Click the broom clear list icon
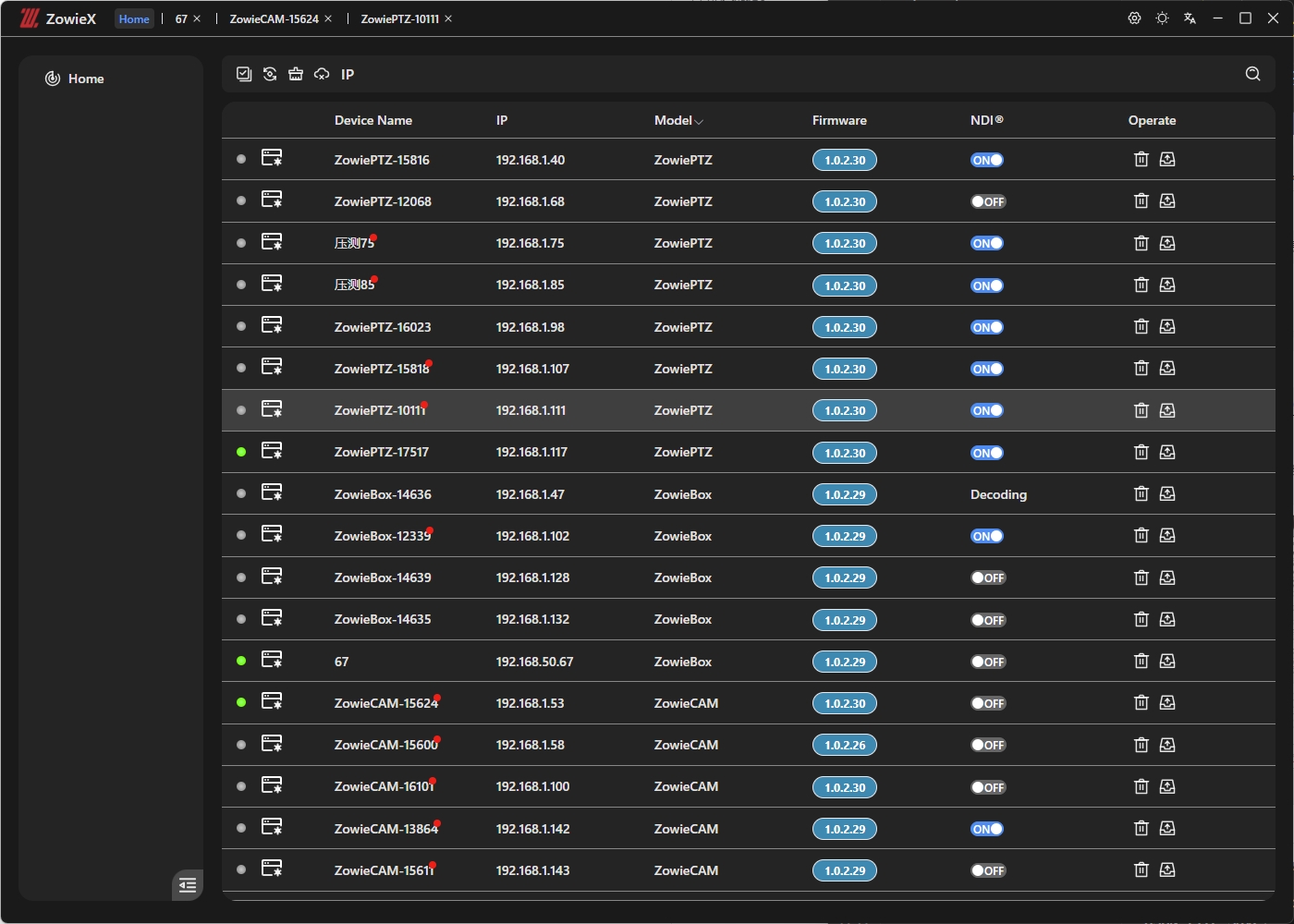 tap(296, 74)
